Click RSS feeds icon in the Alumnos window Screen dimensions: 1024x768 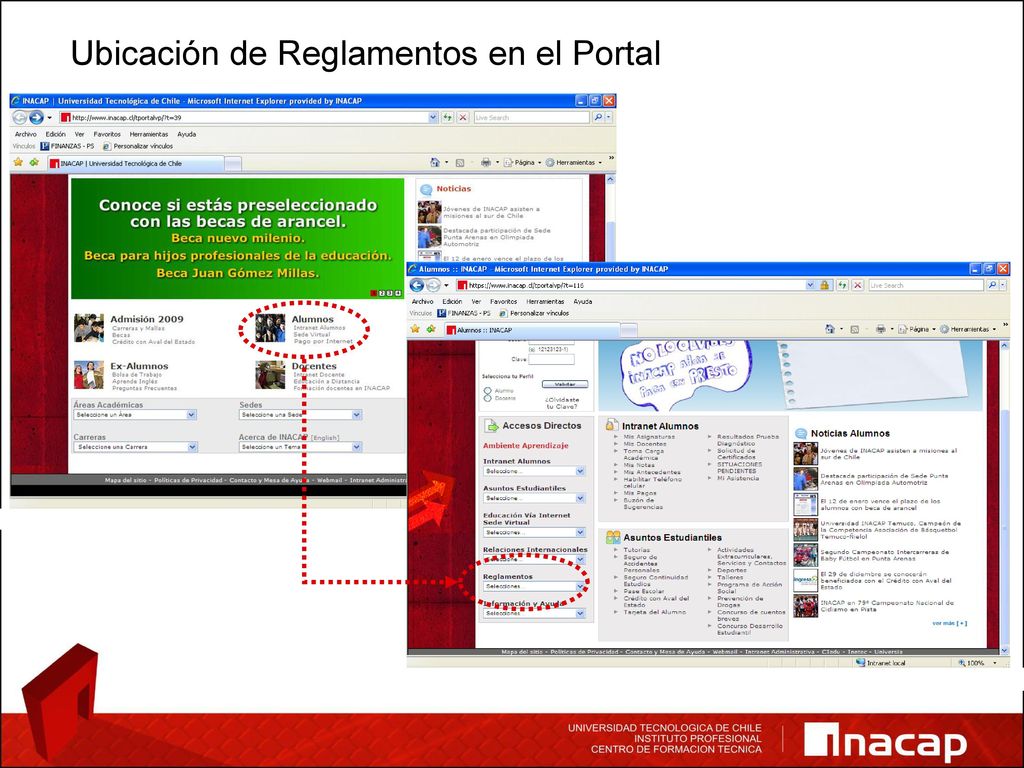[854, 330]
